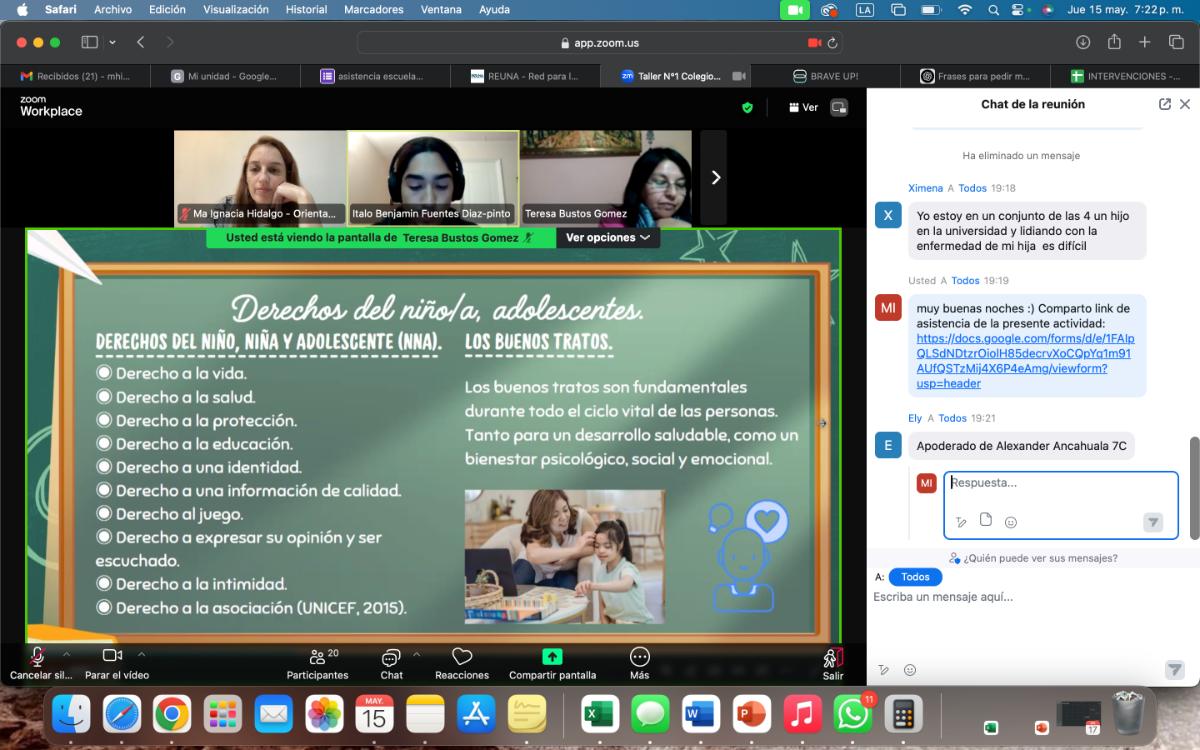Attach a file in the reply box
The image size is (1200, 750).
(986, 521)
